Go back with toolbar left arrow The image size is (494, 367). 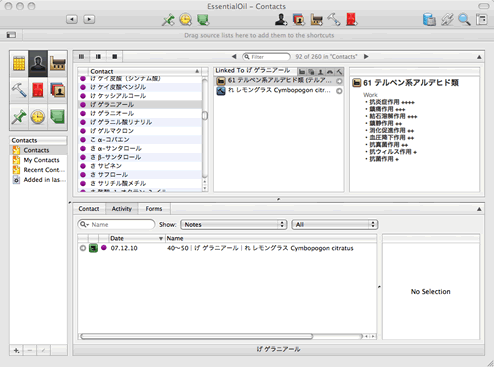[72, 19]
